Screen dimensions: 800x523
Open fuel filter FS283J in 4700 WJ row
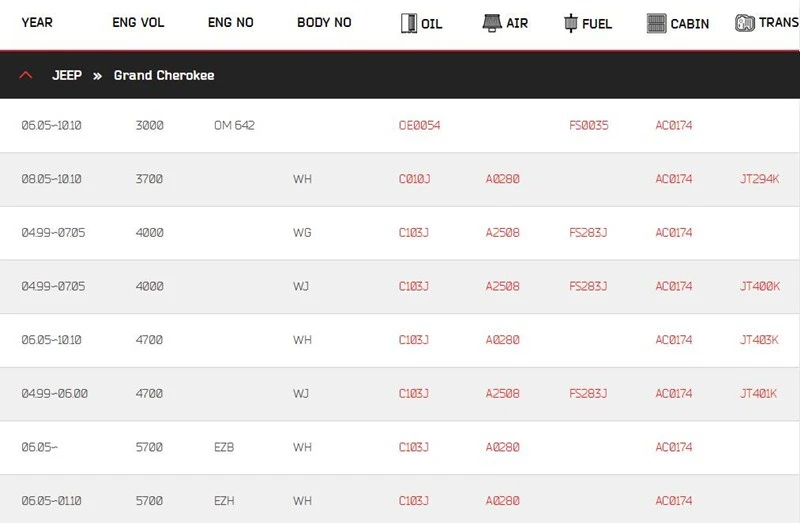click(x=588, y=393)
